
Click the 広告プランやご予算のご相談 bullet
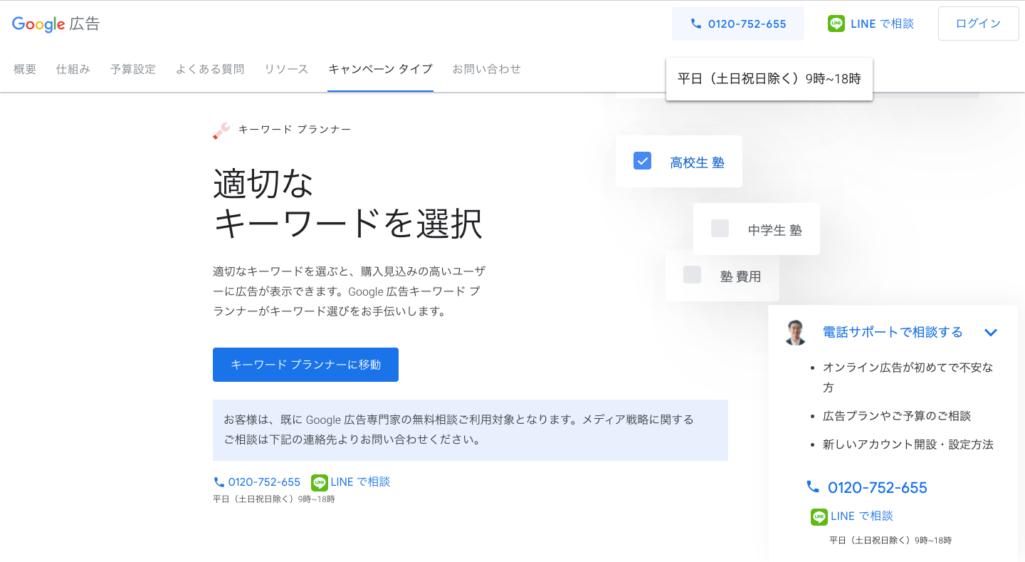896,416
